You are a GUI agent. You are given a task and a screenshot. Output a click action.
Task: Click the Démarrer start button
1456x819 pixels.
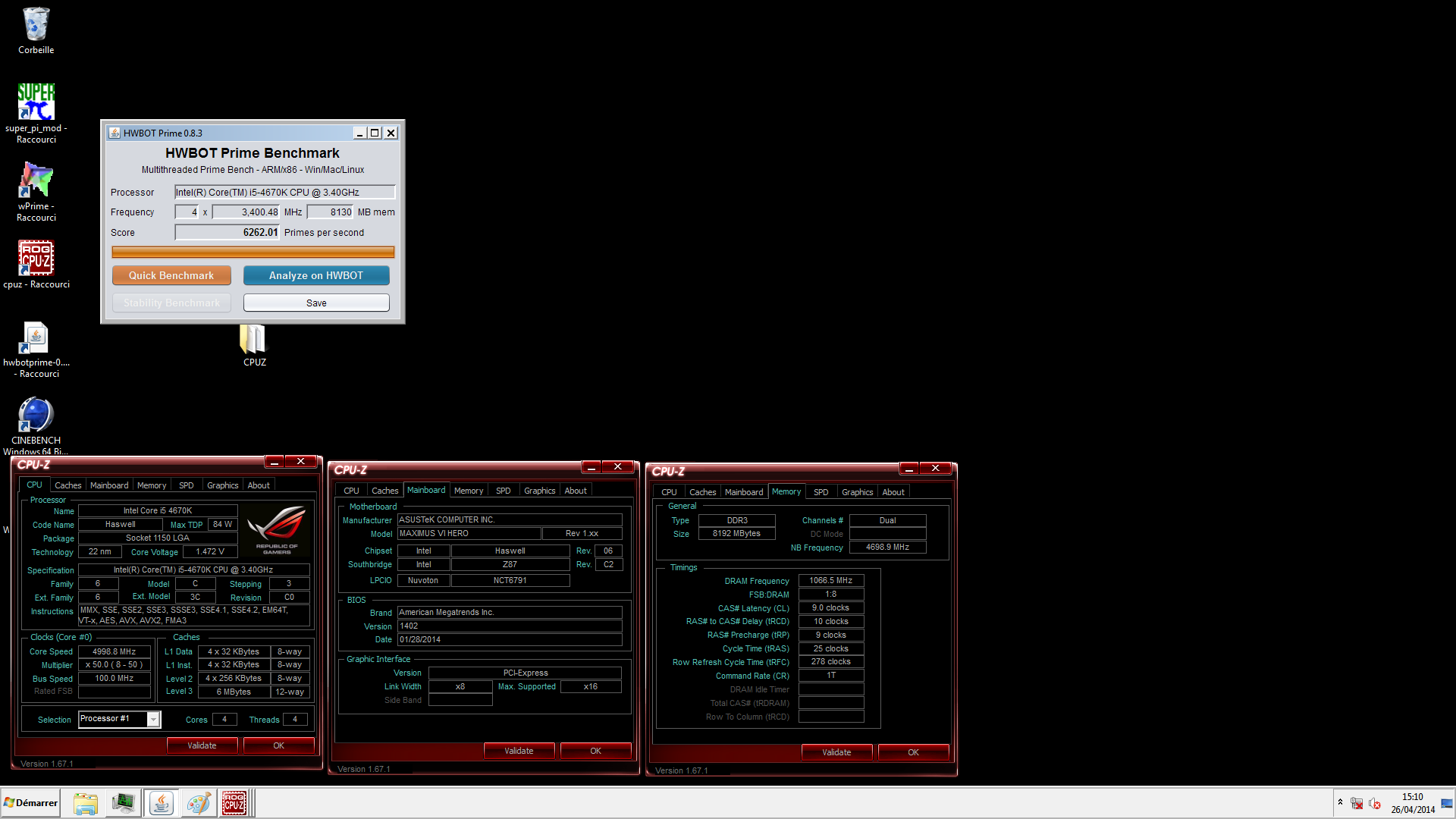30,803
